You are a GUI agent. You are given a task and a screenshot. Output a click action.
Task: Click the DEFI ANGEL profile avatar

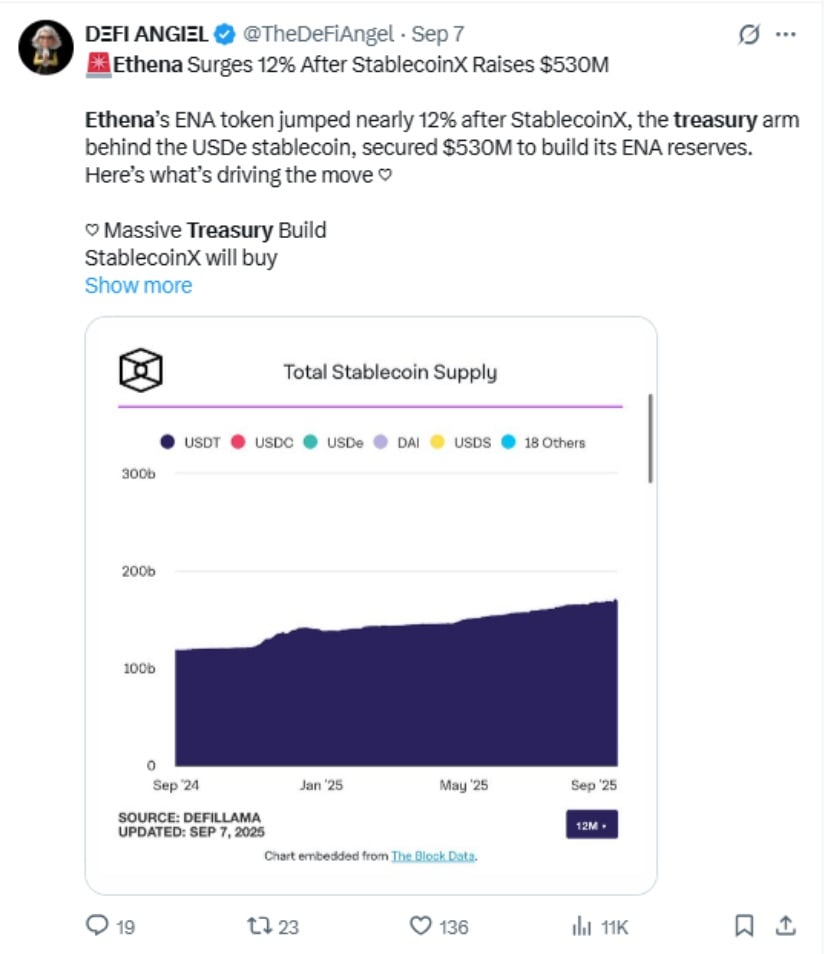(46, 47)
